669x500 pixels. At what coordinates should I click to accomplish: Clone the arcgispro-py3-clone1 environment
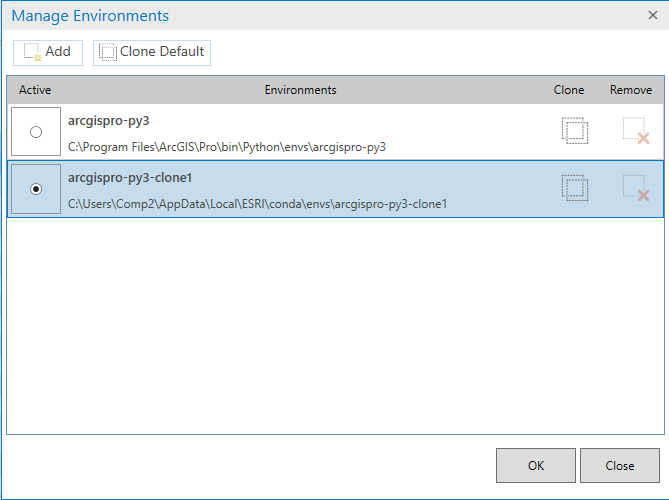coord(574,187)
